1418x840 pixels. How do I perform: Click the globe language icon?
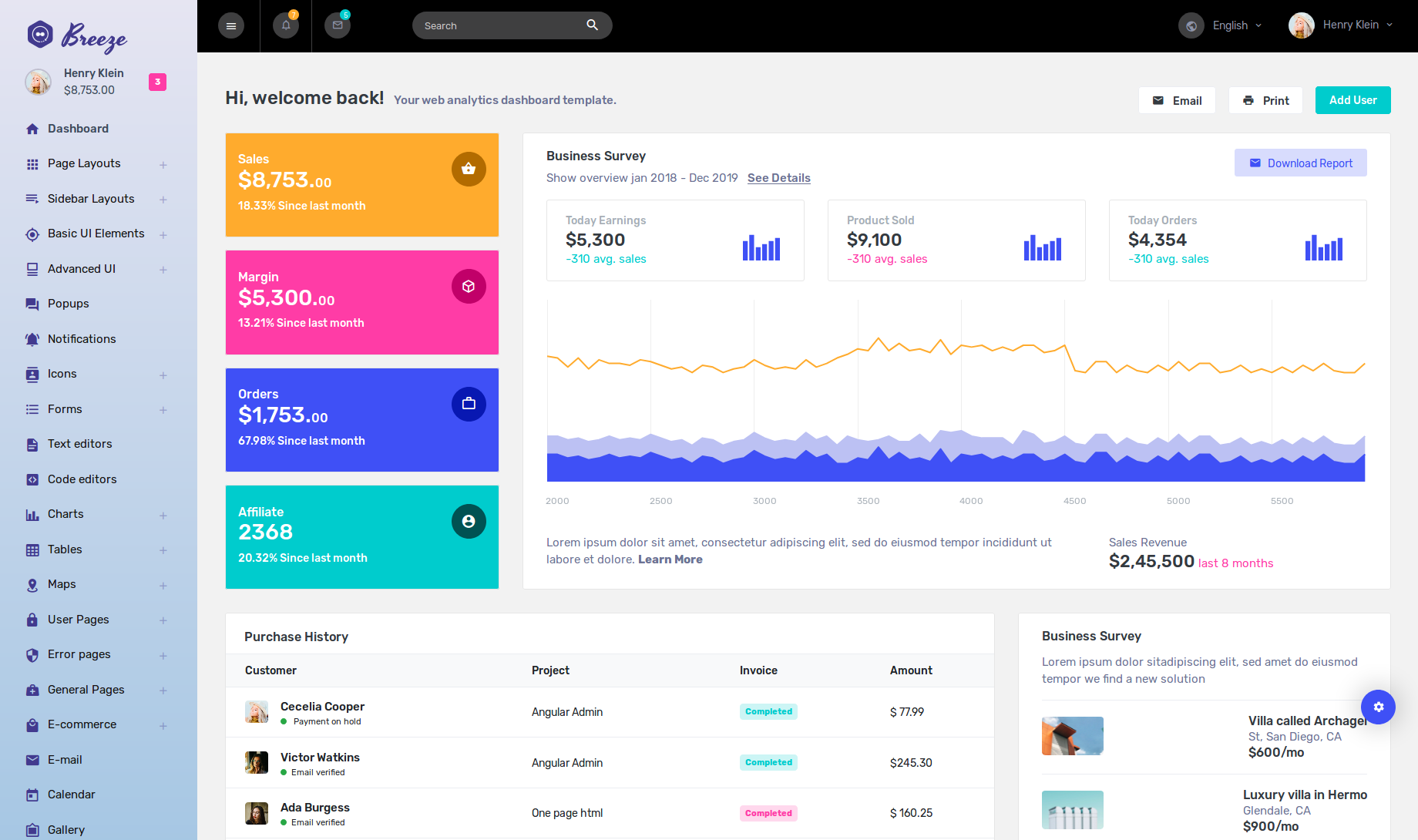click(x=1191, y=25)
